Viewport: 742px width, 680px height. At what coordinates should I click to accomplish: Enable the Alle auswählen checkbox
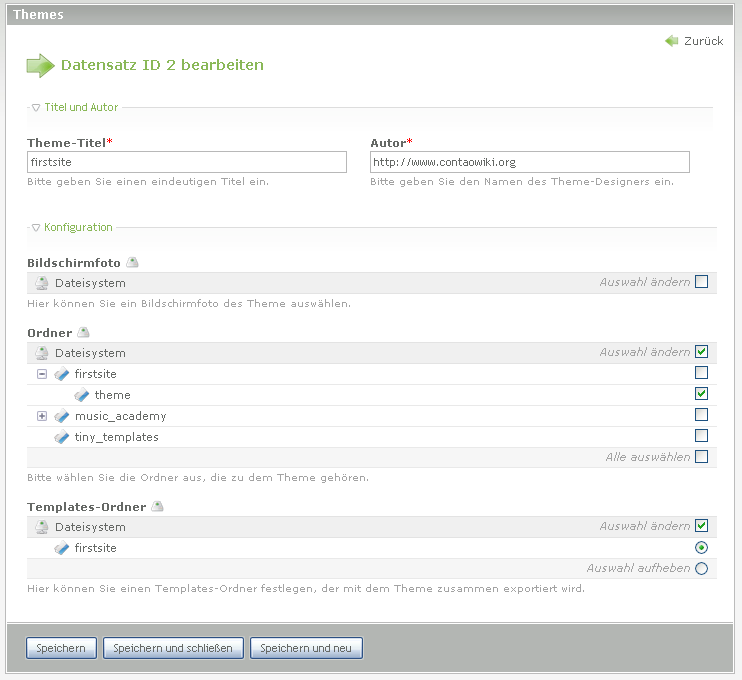(701, 457)
